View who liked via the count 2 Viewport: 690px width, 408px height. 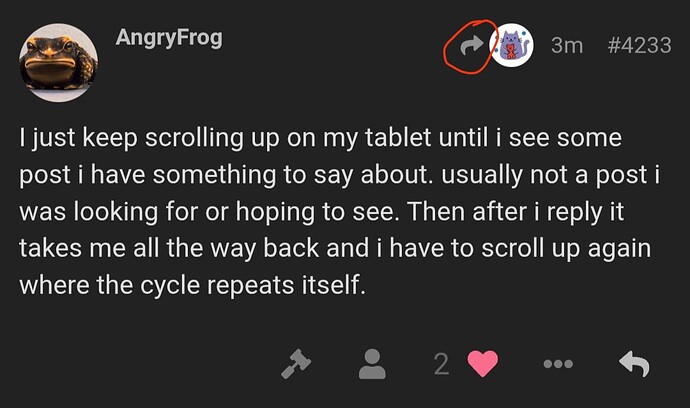(442, 365)
